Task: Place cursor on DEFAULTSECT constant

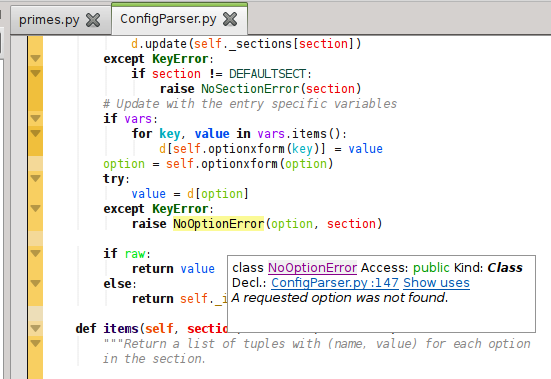Action: tap(267, 74)
